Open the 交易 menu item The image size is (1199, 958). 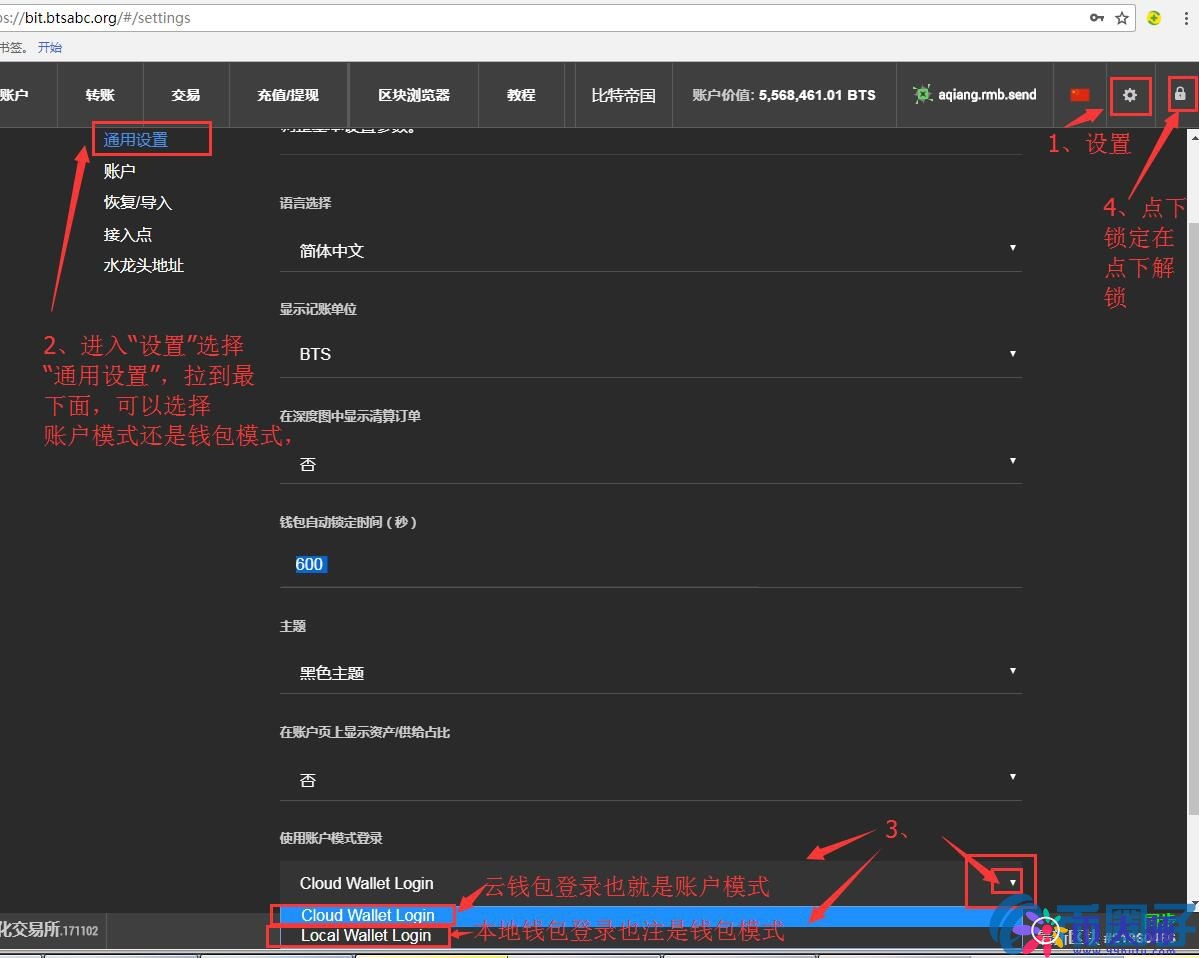(x=186, y=95)
